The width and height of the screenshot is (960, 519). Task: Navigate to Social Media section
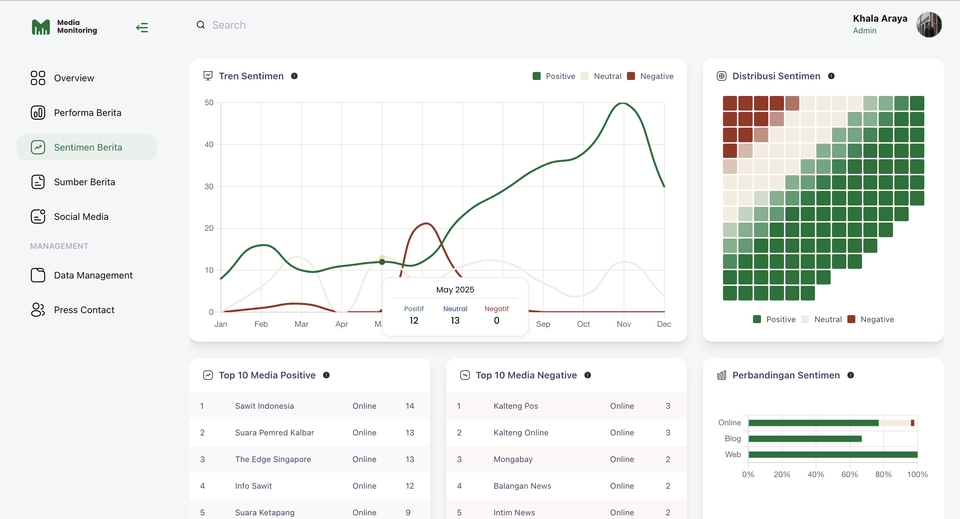[x=81, y=217]
